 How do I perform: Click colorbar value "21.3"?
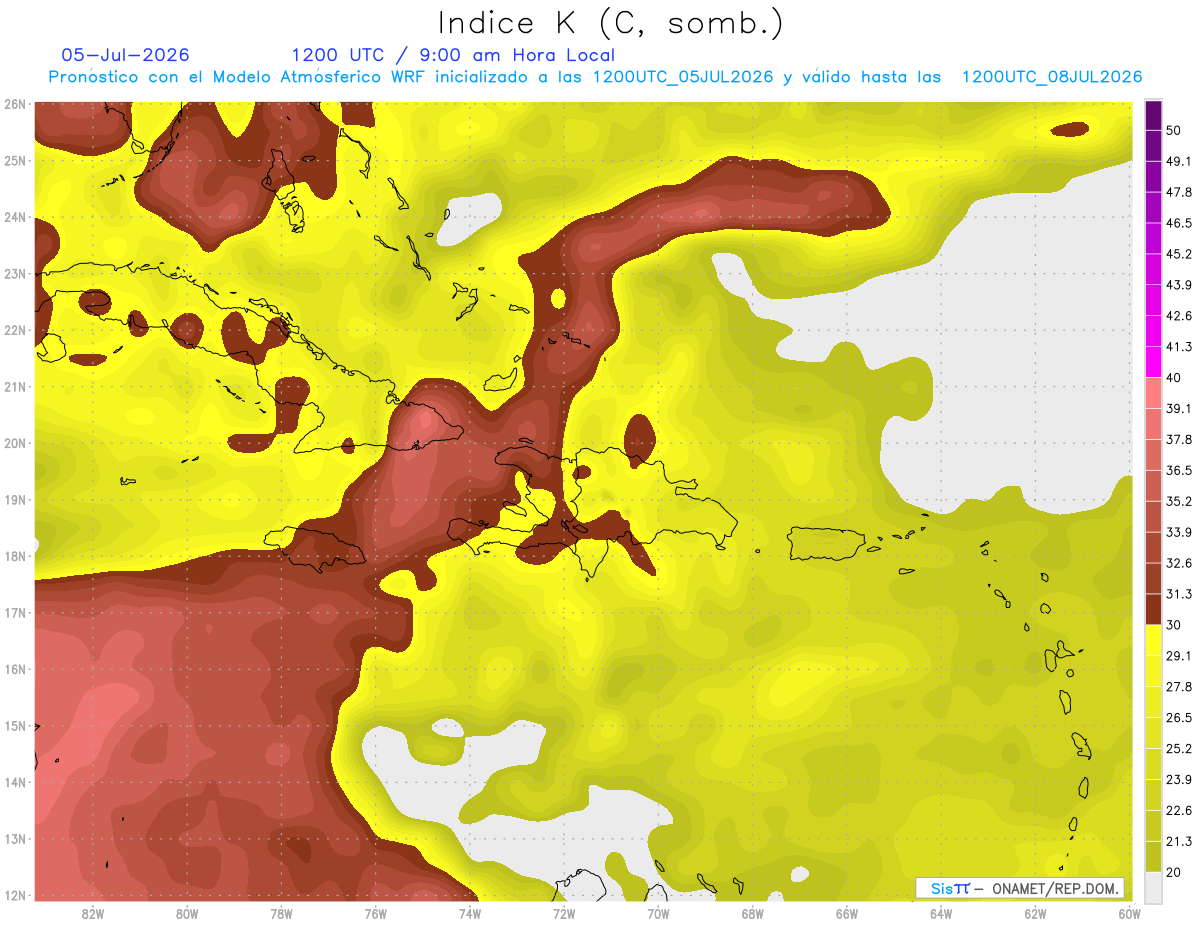tap(1179, 842)
